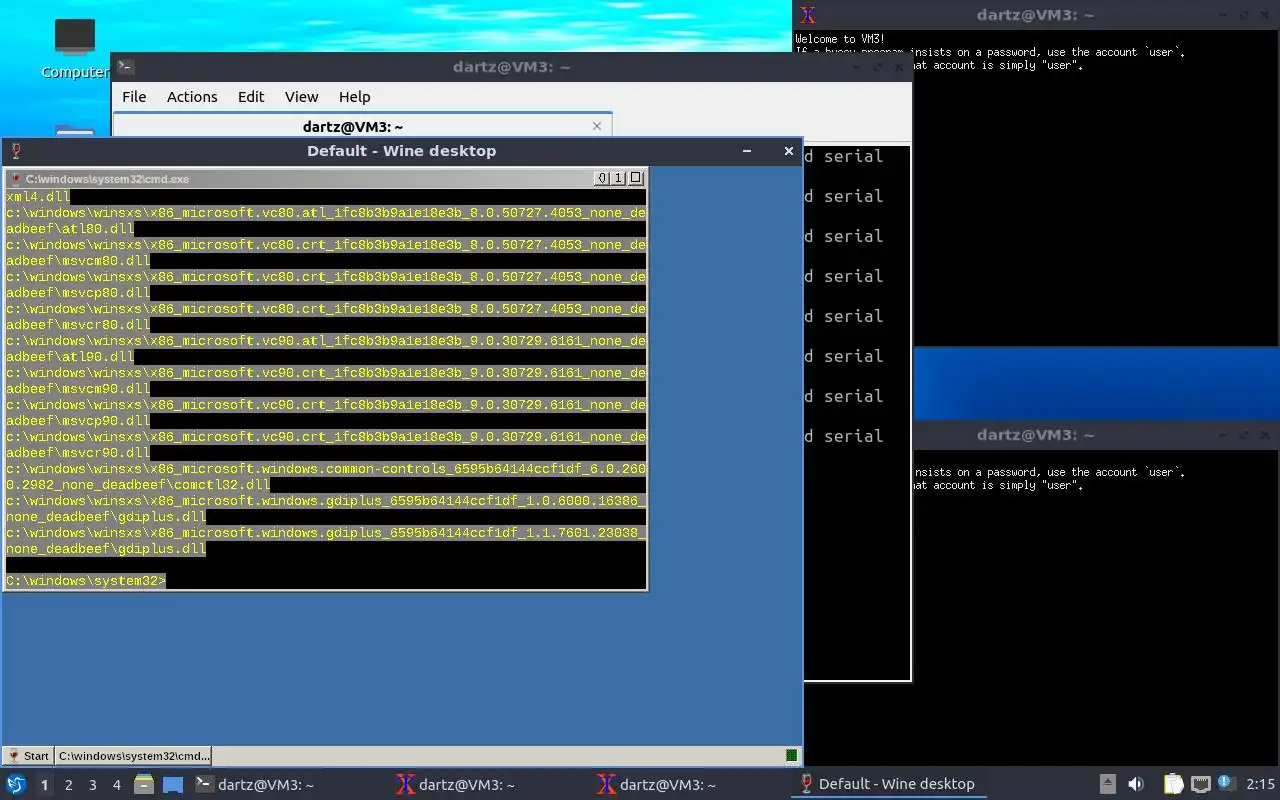Close the cmd.exe window inside Wine
The height and width of the screenshot is (800, 1280).
(635, 178)
